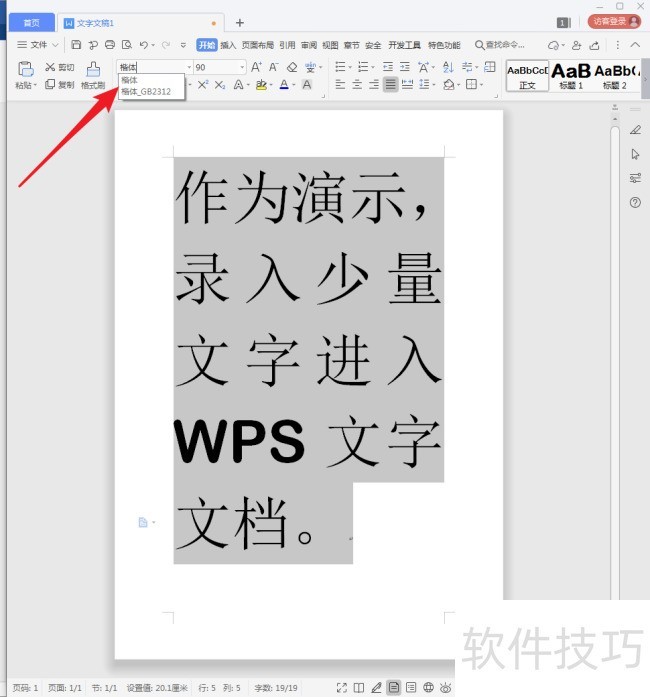Switch to reading layout book icon
Viewport: 650px width, 697px height.
coord(359,688)
